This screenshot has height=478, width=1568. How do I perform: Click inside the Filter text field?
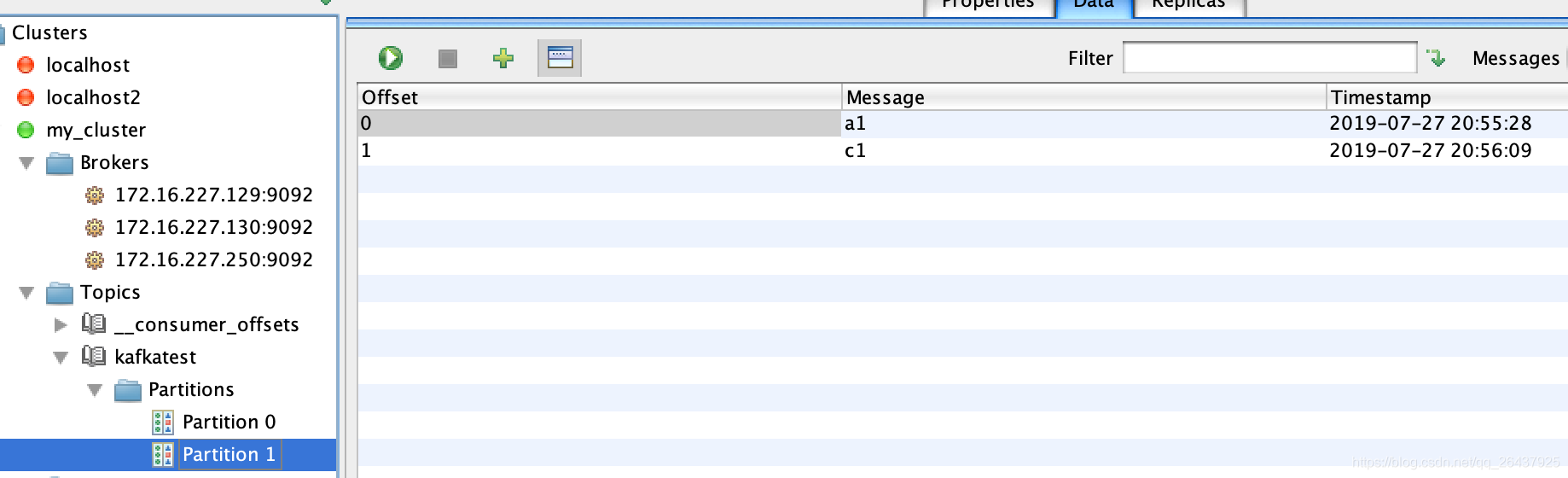[1270, 58]
